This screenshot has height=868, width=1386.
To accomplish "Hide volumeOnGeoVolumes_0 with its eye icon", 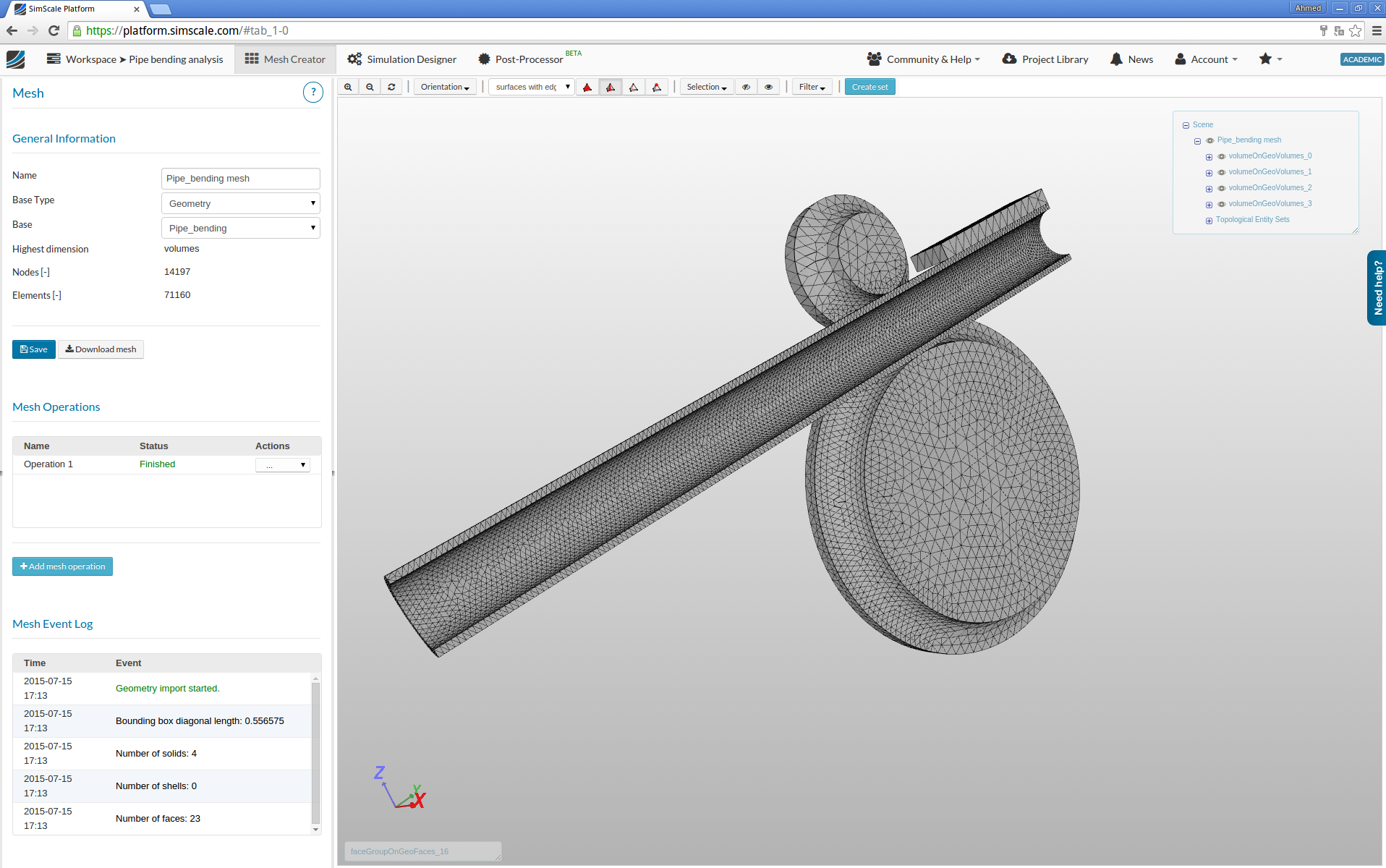I will [1221, 156].
